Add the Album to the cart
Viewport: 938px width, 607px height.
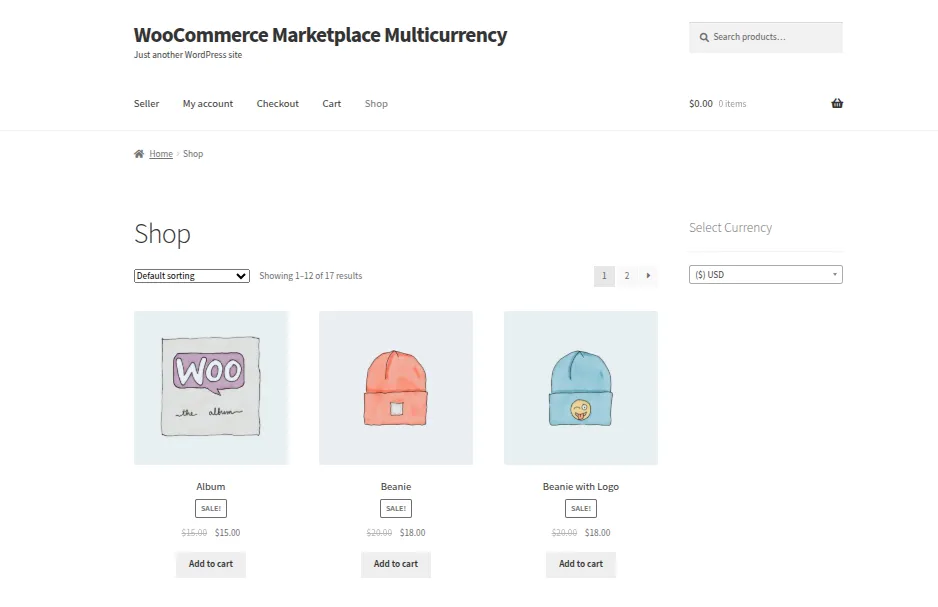click(210, 564)
